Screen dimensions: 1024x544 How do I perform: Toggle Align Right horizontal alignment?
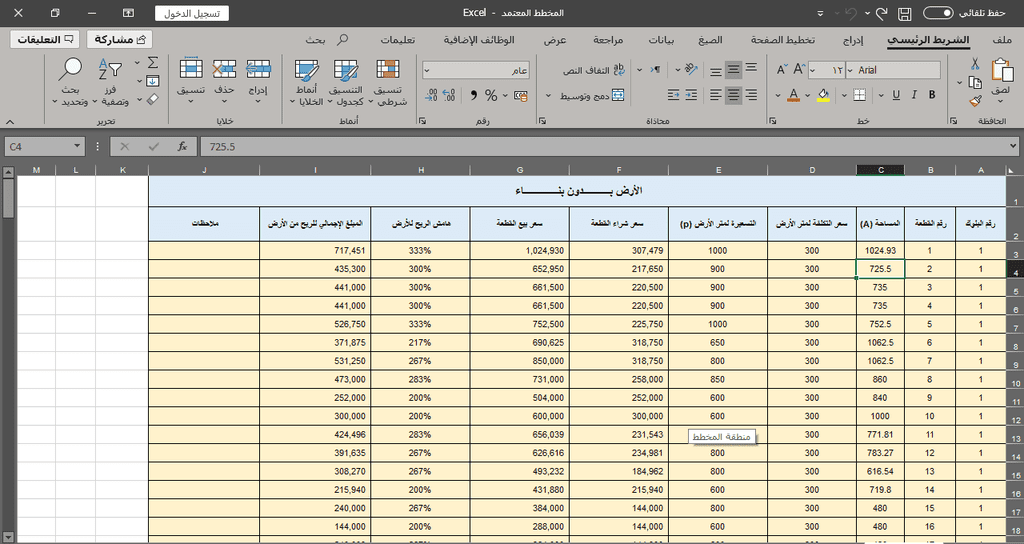(x=751, y=95)
